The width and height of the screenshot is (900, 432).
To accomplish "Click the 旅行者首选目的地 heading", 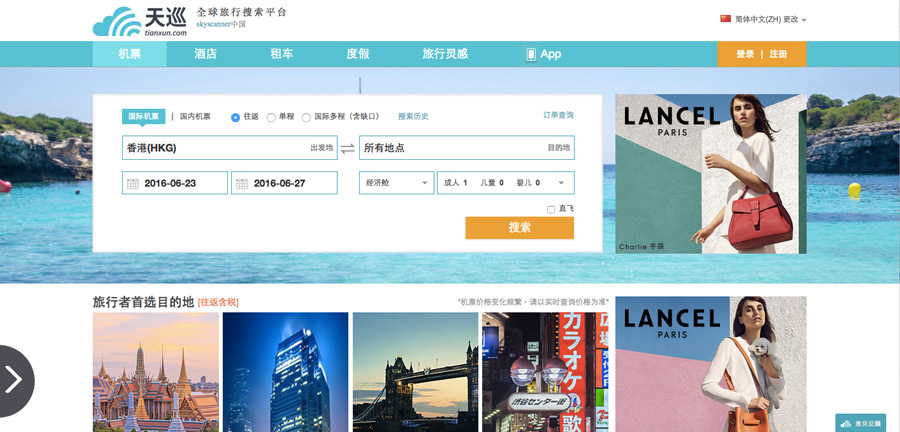I will (143, 302).
